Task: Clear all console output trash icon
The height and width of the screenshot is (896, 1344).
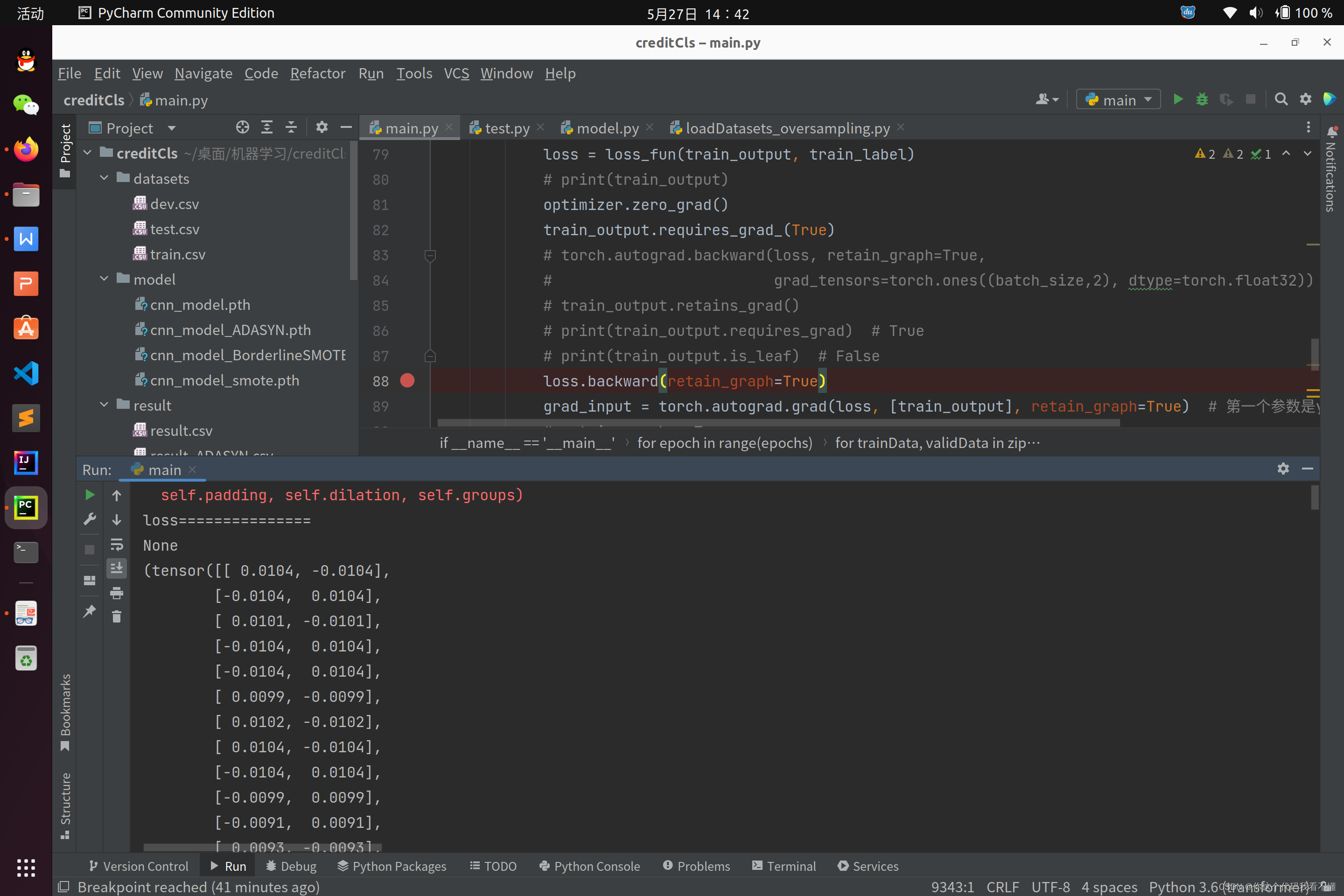Action: 117,616
